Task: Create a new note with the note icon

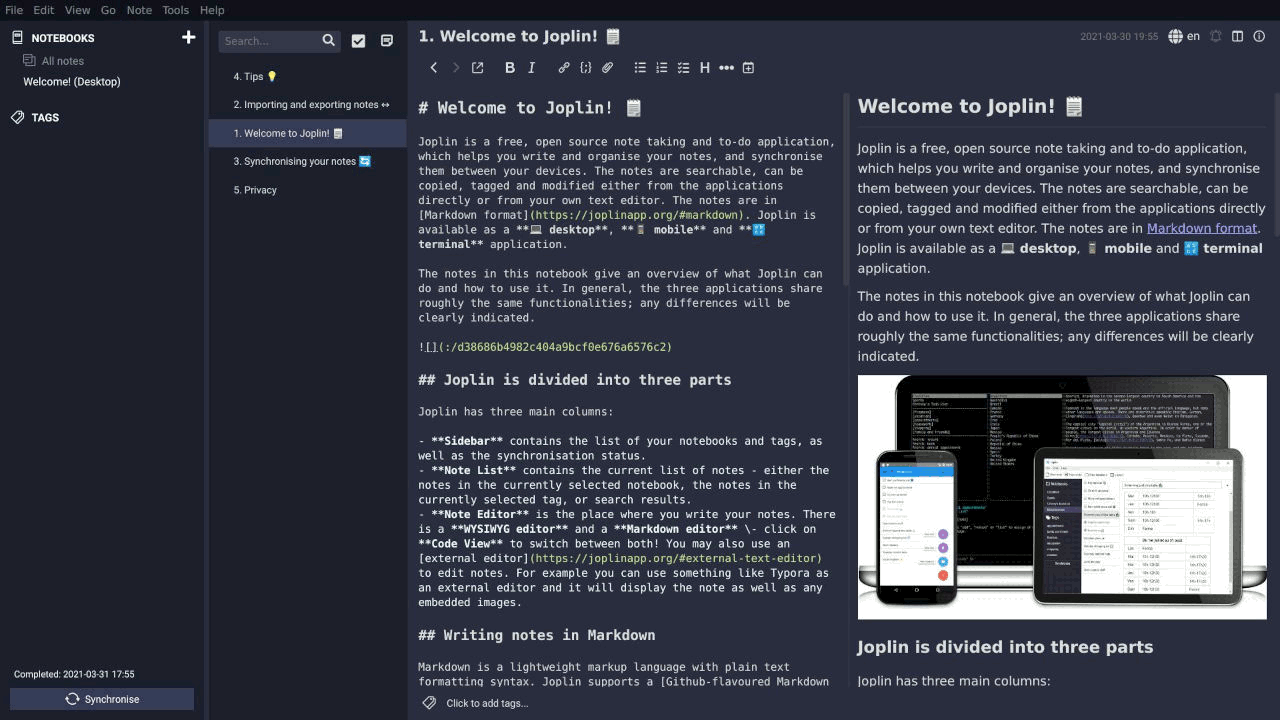Action: click(387, 41)
